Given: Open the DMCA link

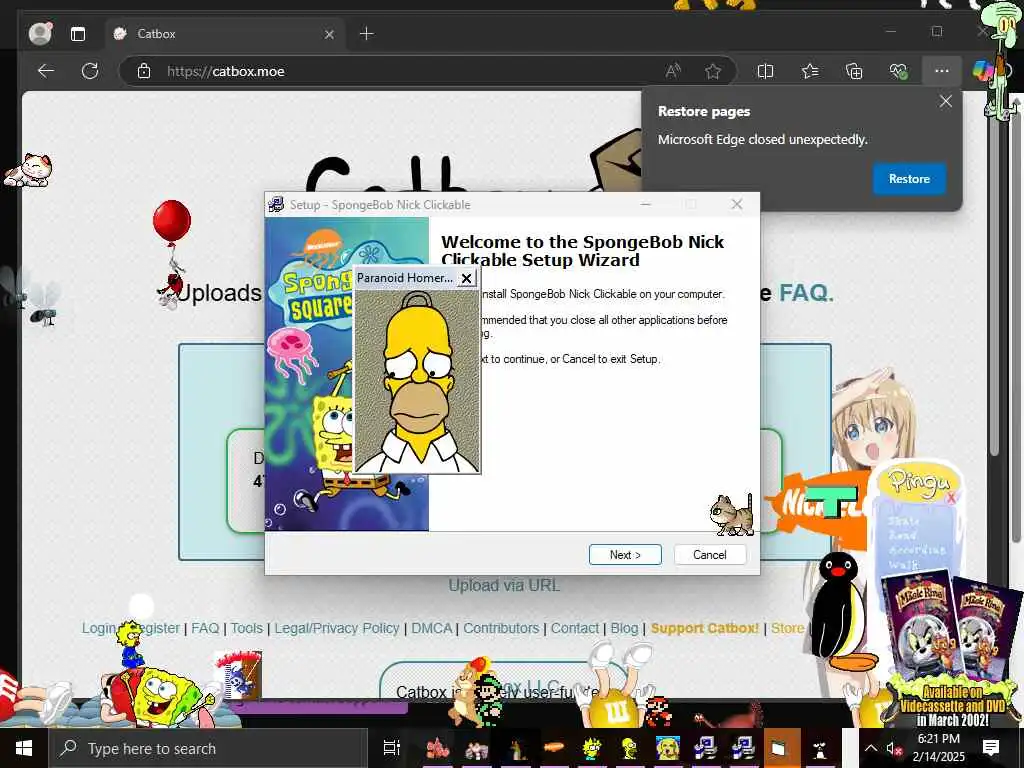Looking at the screenshot, I should [432, 628].
